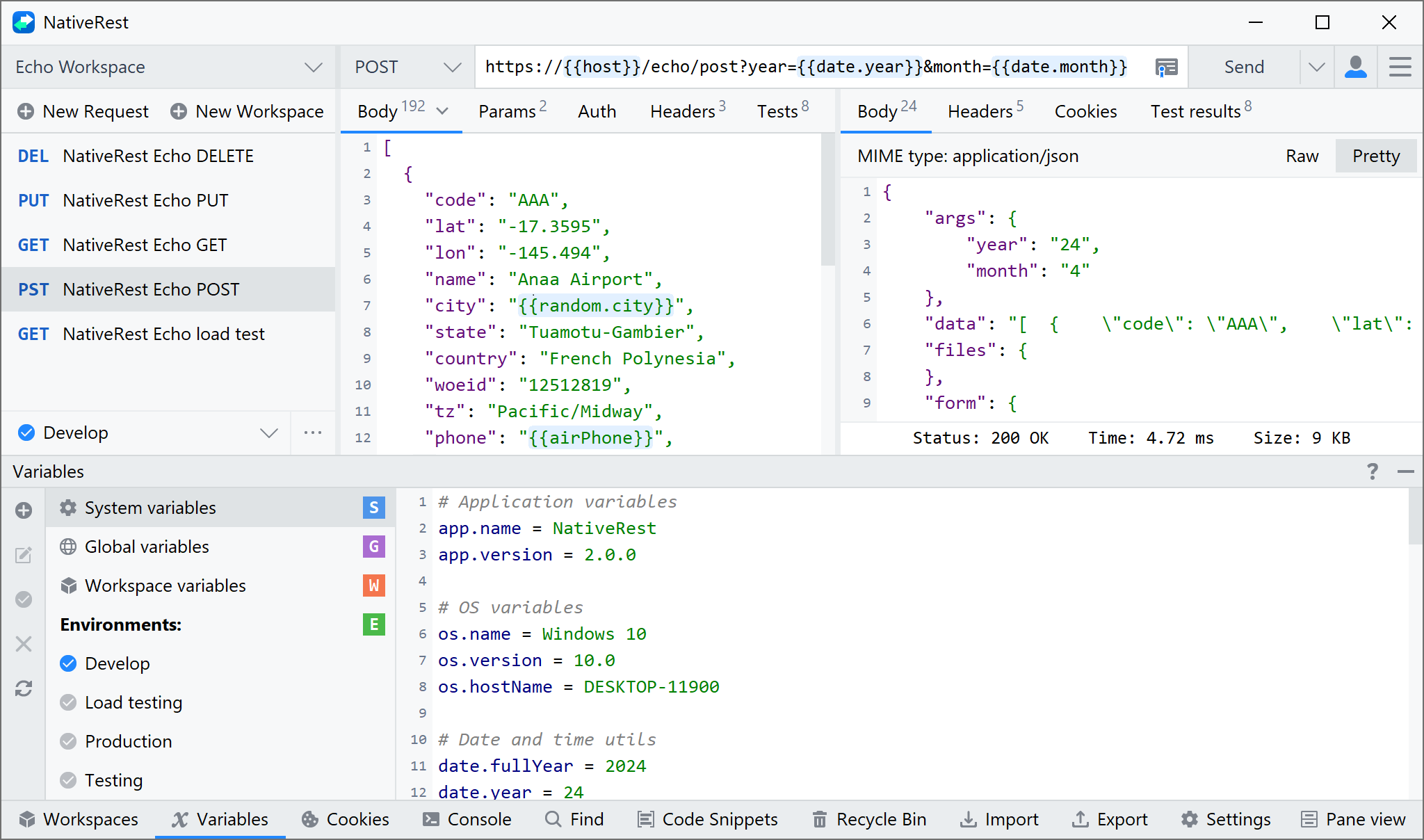1424x840 pixels.
Task: Select response Body tab
Action: pyautogui.click(x=887, y=111)
